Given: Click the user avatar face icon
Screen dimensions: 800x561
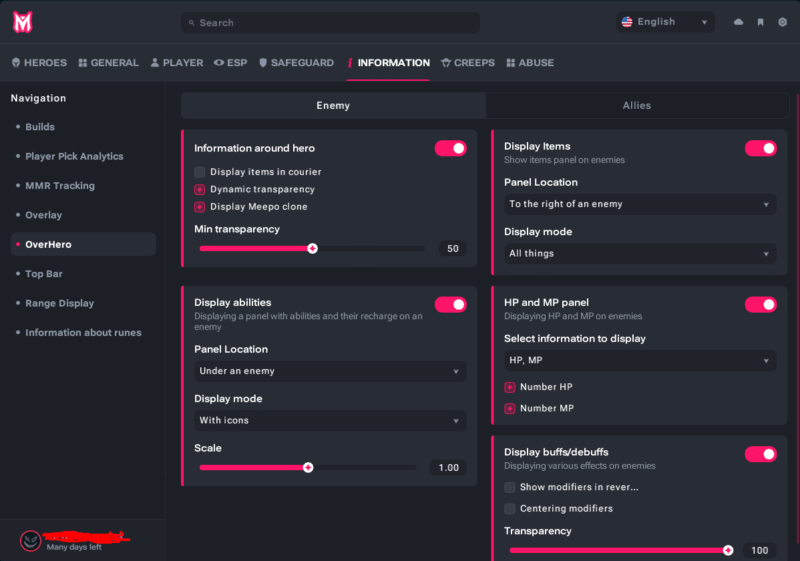Looking at the screenshot, I should pos(31,541).
